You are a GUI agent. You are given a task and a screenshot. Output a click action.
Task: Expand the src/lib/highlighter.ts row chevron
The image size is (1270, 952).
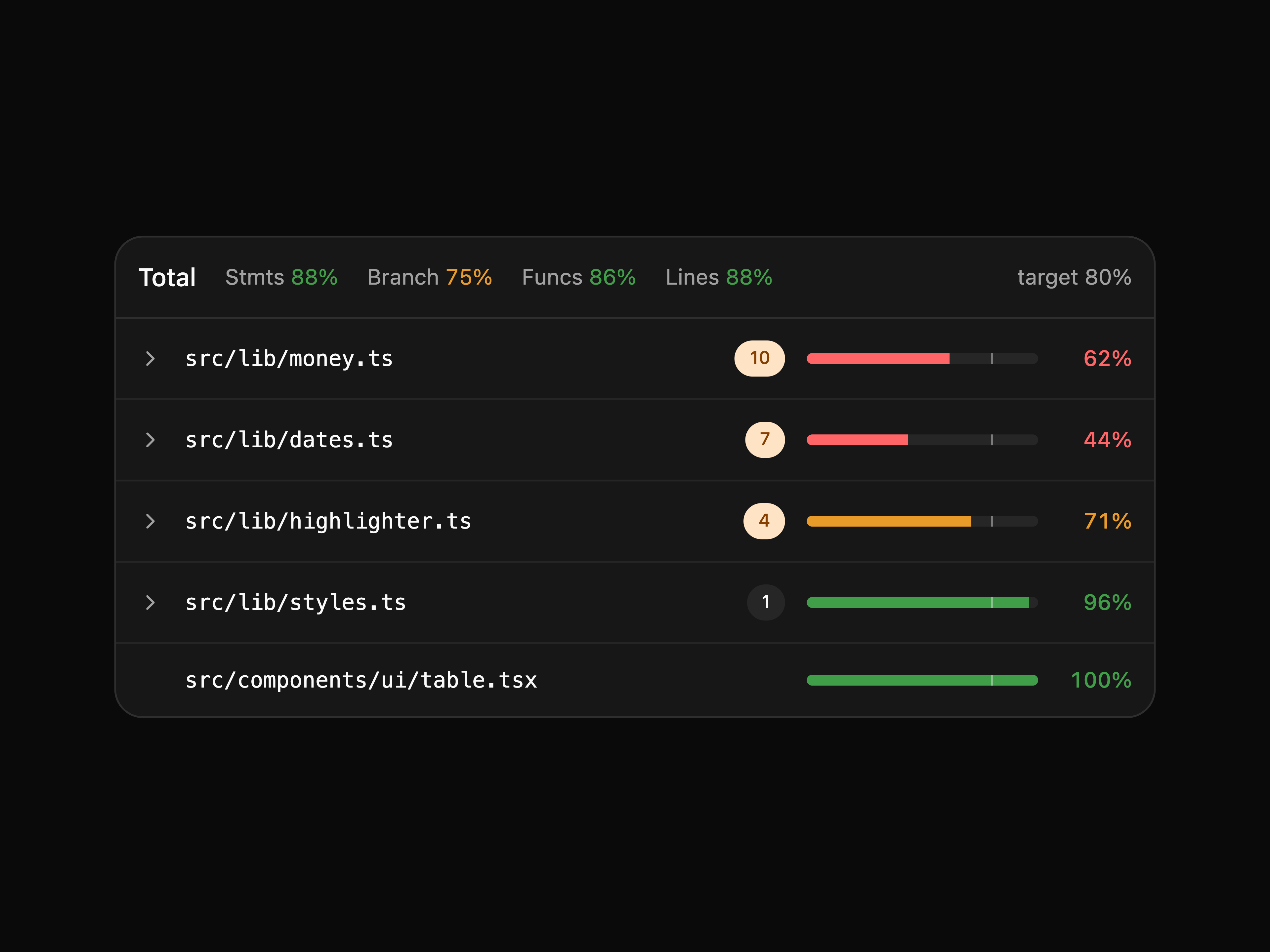150,521
